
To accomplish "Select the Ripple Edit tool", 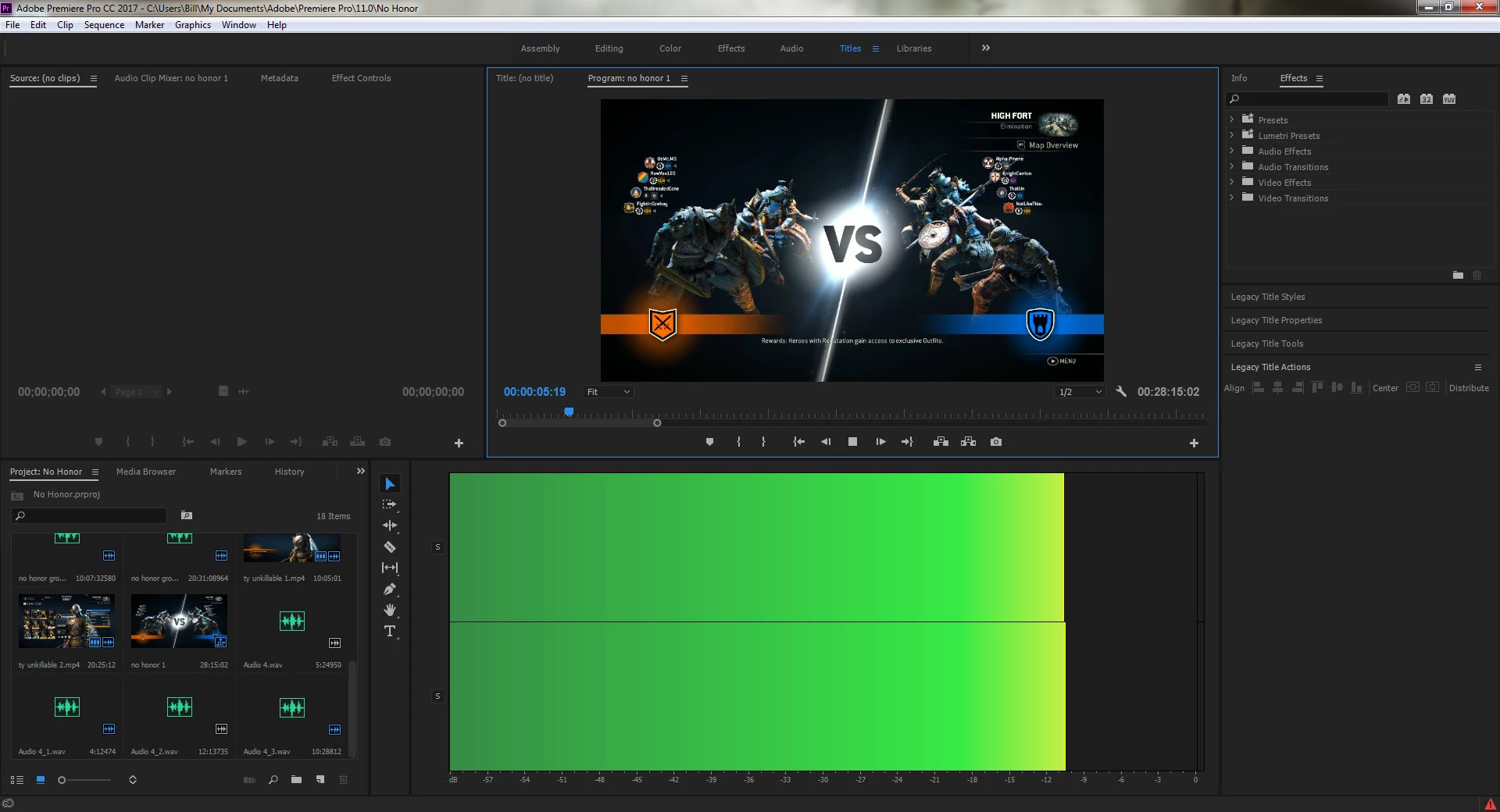I will [x=390, y=526].
